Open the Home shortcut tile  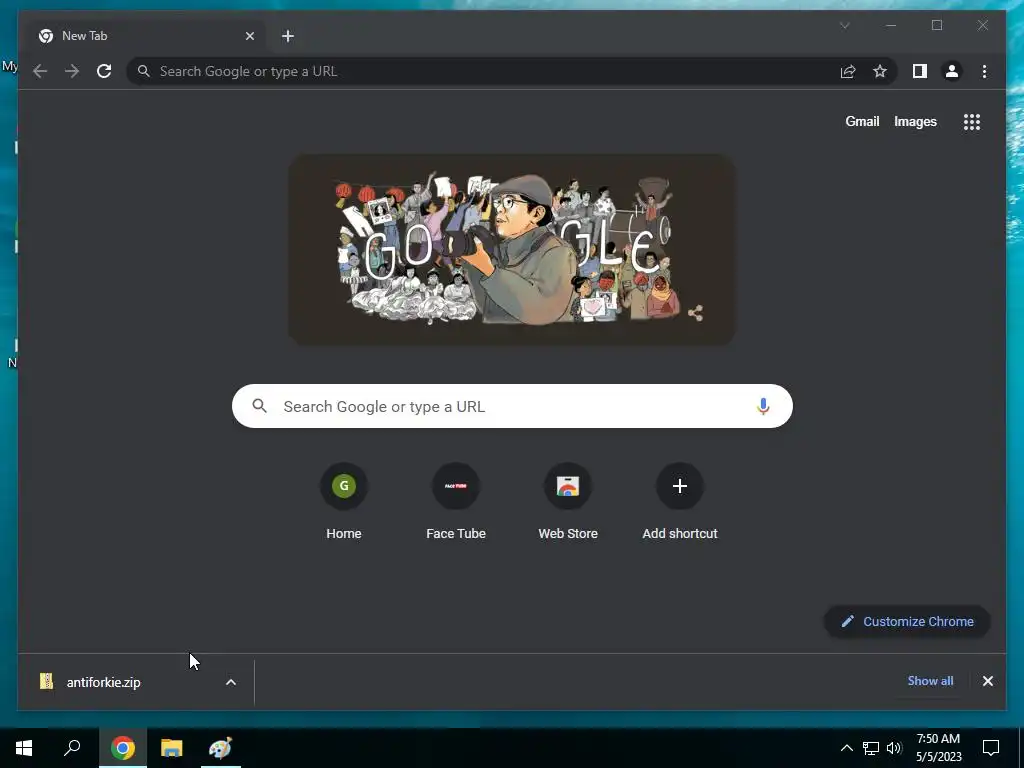coord(344,502)
